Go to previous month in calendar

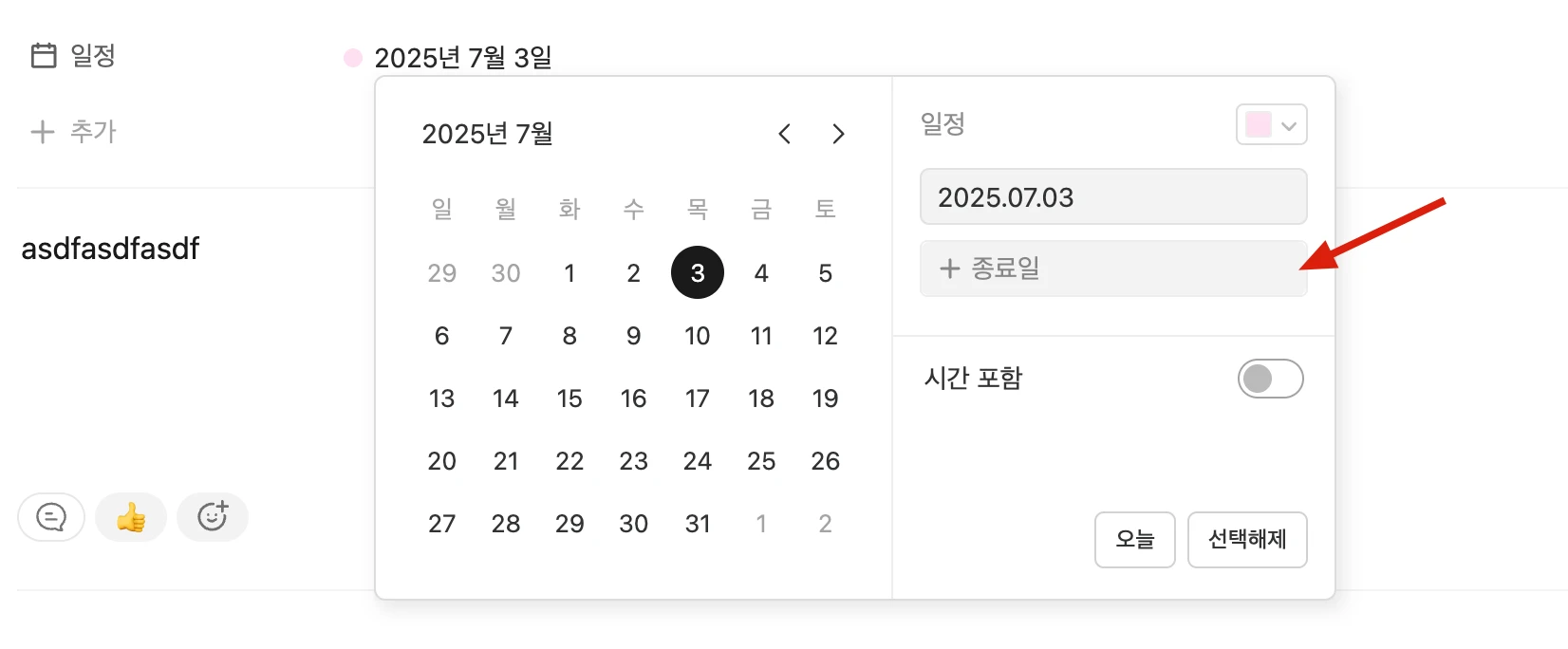coord(784,134)
